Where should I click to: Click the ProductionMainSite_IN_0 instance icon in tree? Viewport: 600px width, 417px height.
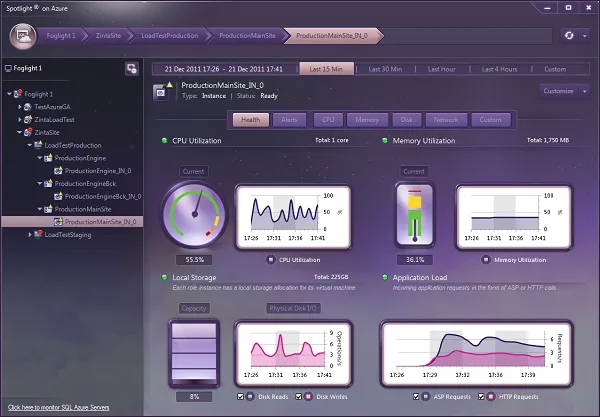coord(58,222)
